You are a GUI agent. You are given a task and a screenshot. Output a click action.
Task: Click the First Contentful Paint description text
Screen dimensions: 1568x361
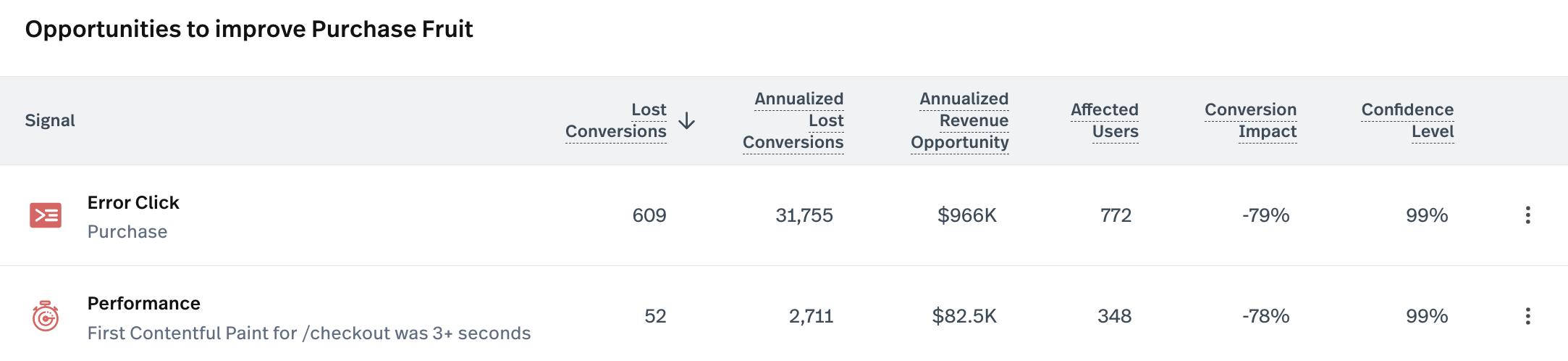pos(309,333)
